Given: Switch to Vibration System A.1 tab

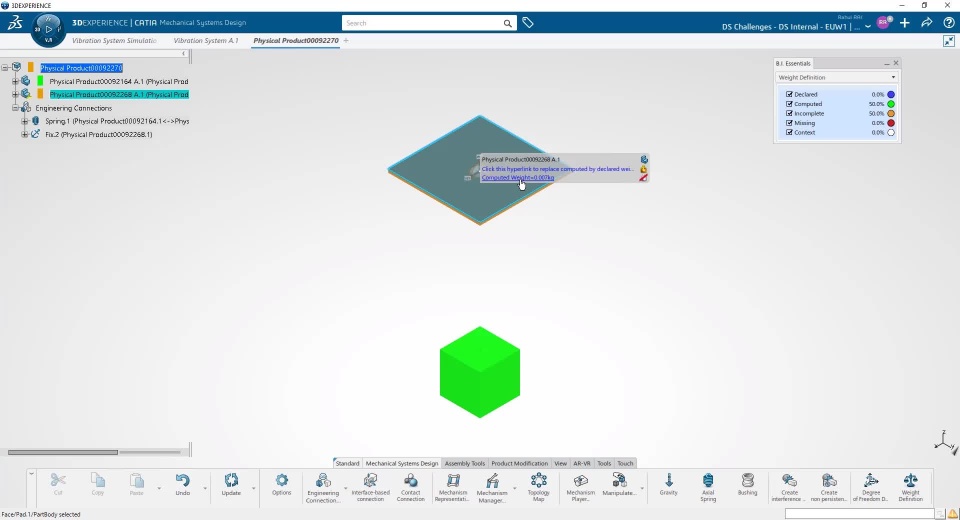Looking at the screenshot, I should tap(206, 40).
